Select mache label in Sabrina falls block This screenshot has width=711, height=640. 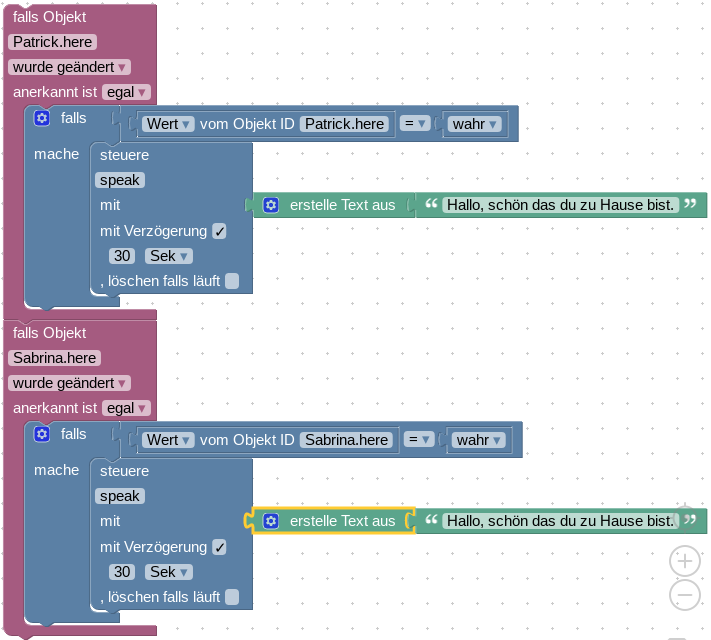click(56, 470)
